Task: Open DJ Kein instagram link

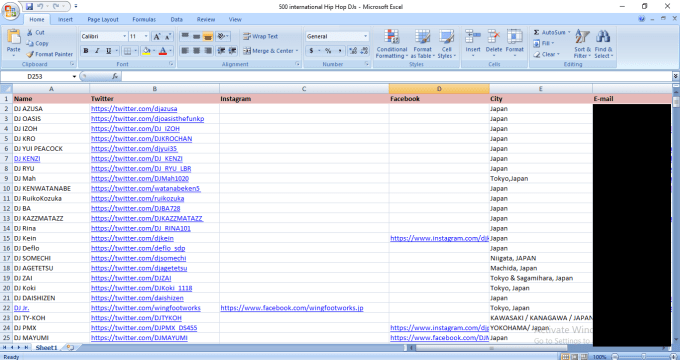Action: click(439, 238)
